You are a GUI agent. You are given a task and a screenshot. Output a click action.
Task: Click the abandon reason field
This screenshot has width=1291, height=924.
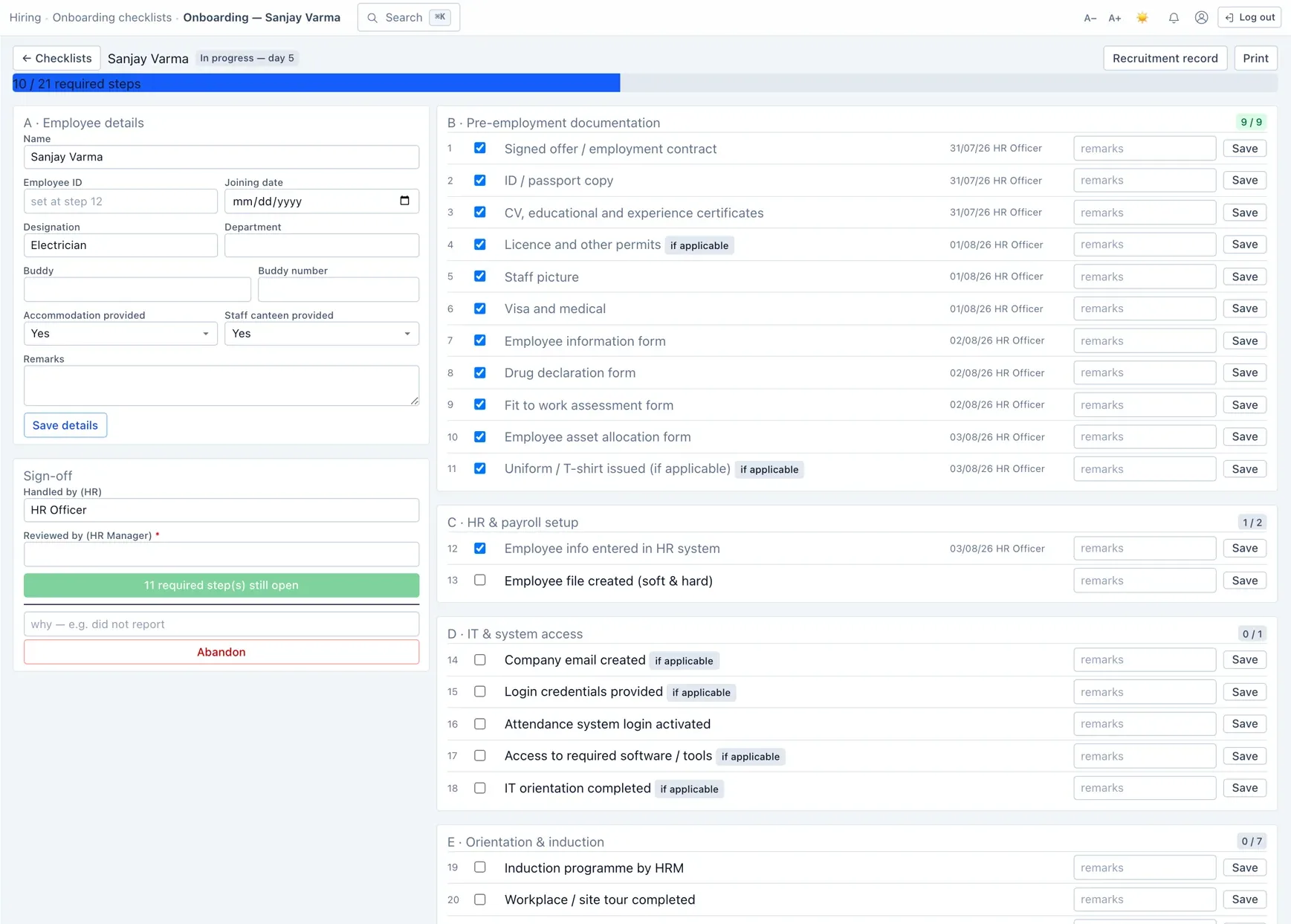coord(221,624)
